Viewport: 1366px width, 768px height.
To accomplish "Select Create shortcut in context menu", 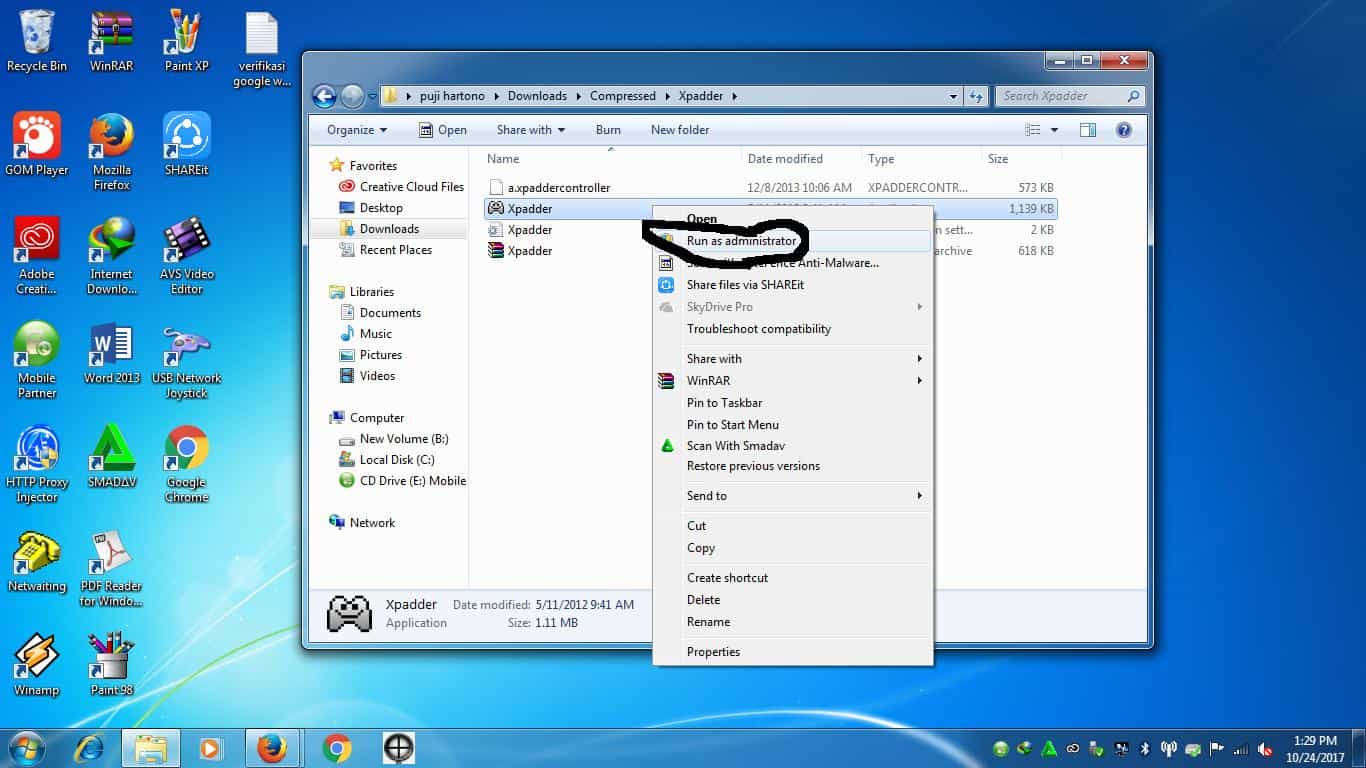I will point(792,578).
